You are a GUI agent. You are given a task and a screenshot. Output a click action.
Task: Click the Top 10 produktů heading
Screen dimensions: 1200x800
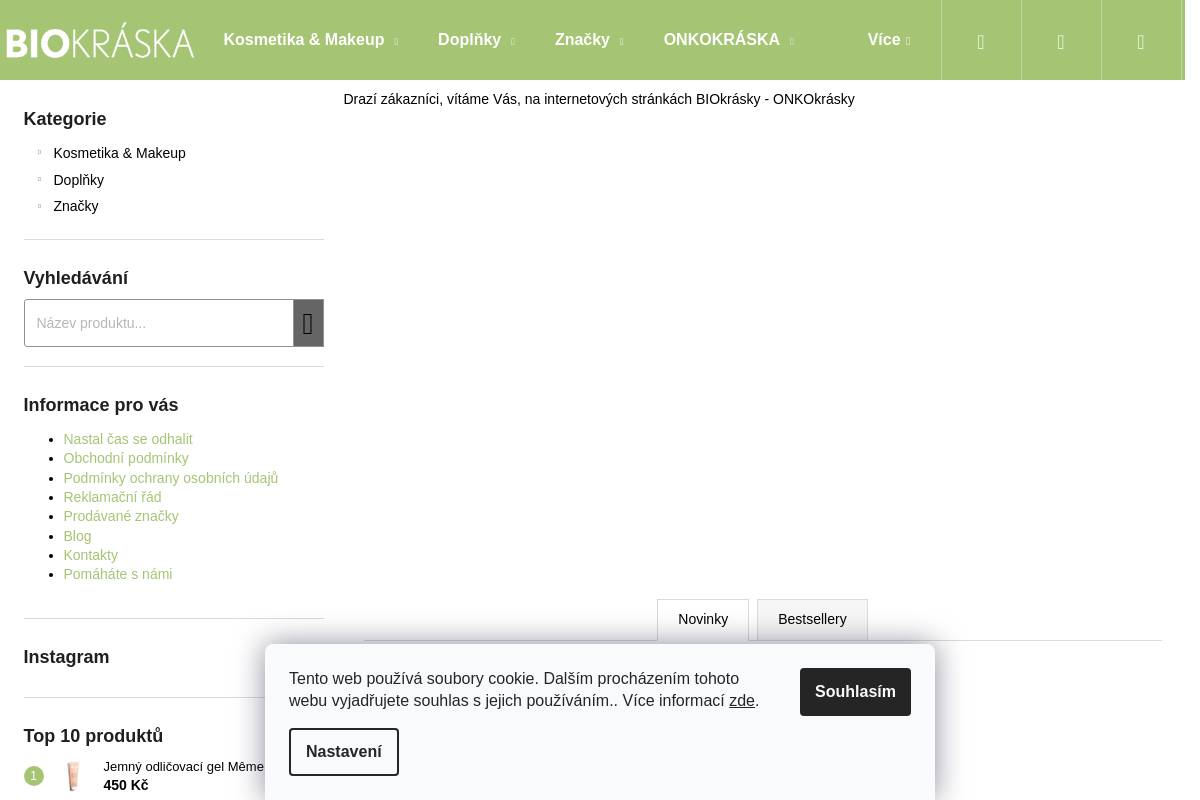tap(94, 736)
